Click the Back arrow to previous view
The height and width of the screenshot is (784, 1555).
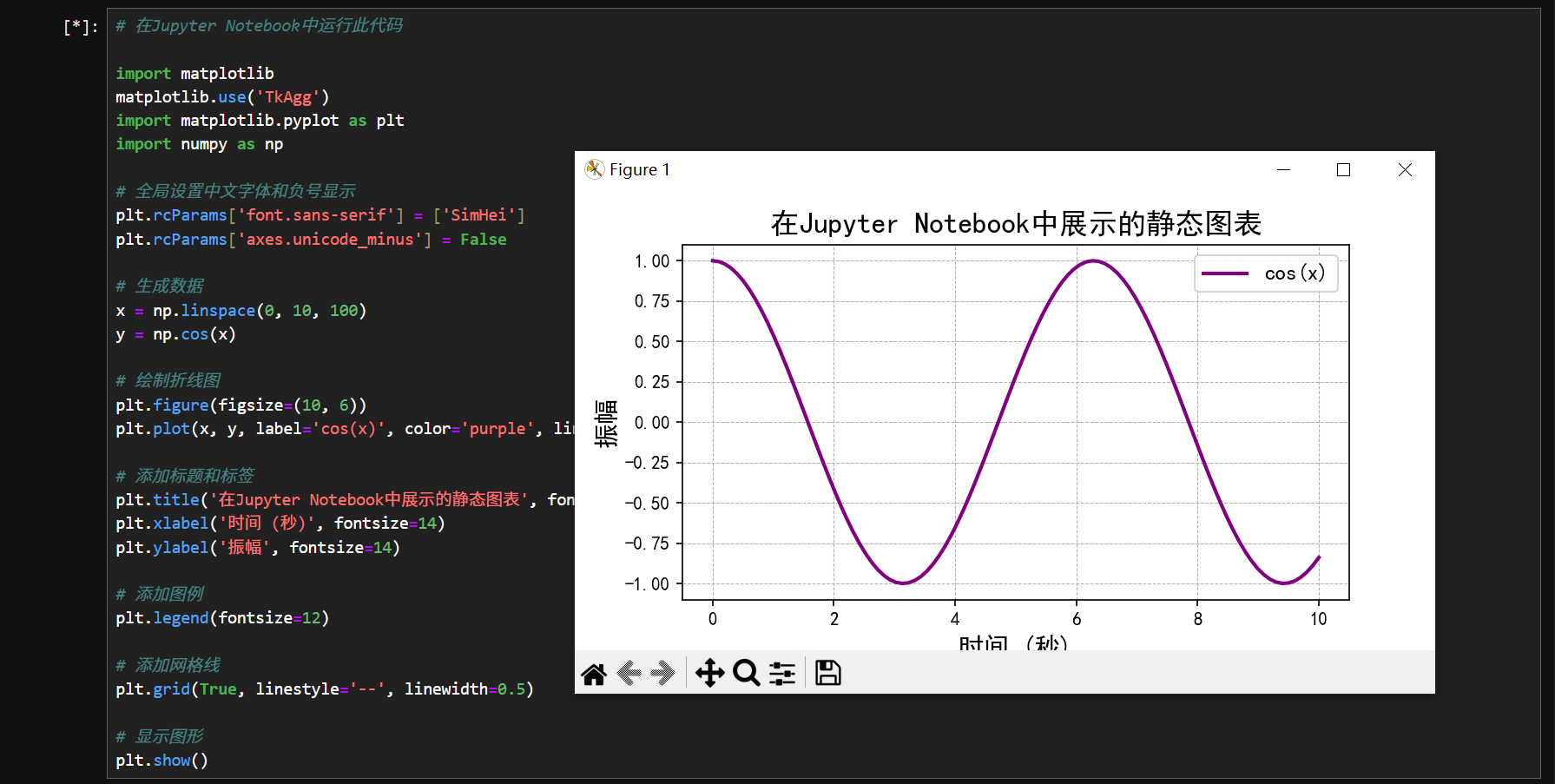pyautogui.click(x=629, y=673)
